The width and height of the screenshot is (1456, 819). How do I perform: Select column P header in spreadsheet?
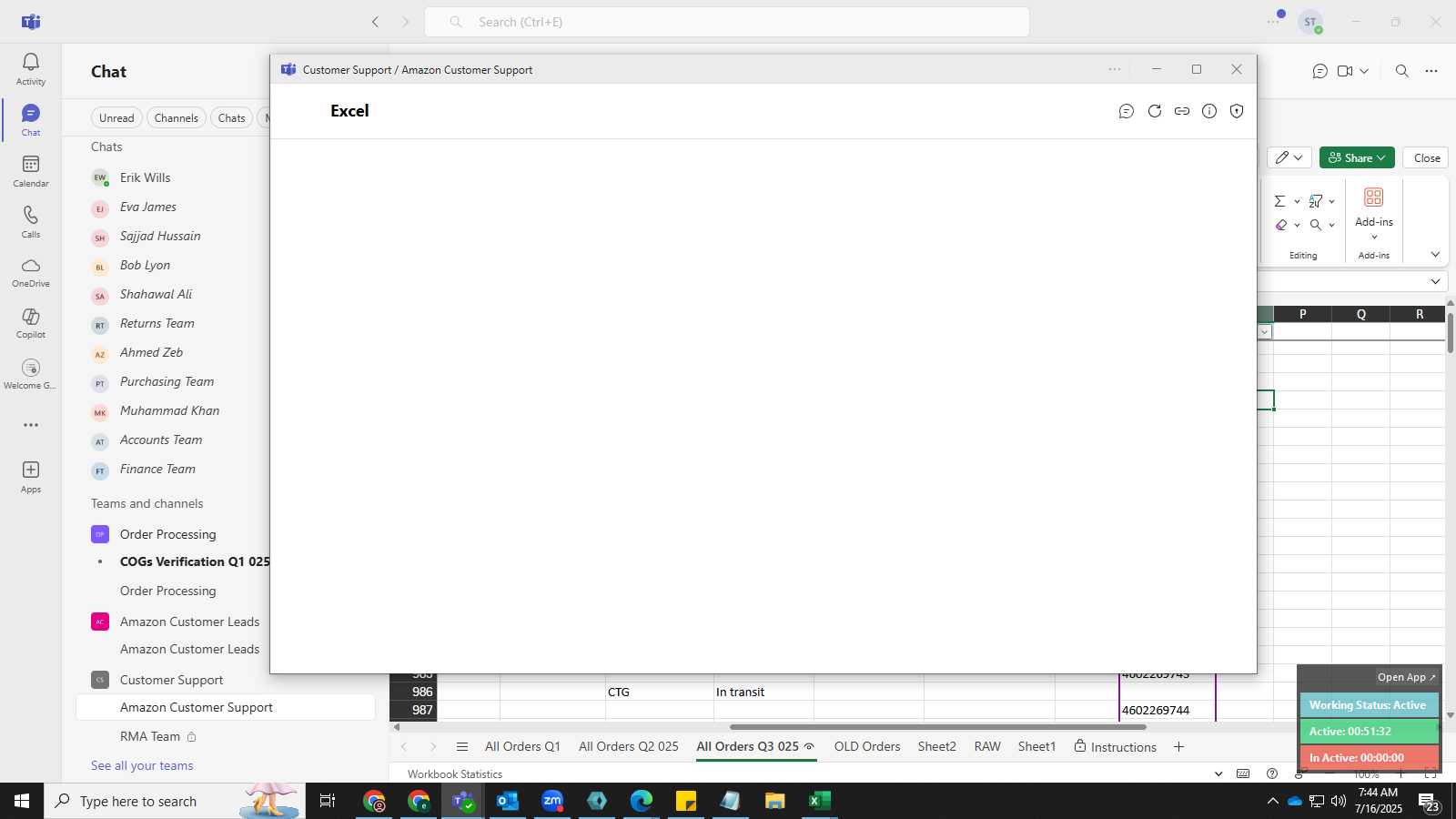[1302, 314]
